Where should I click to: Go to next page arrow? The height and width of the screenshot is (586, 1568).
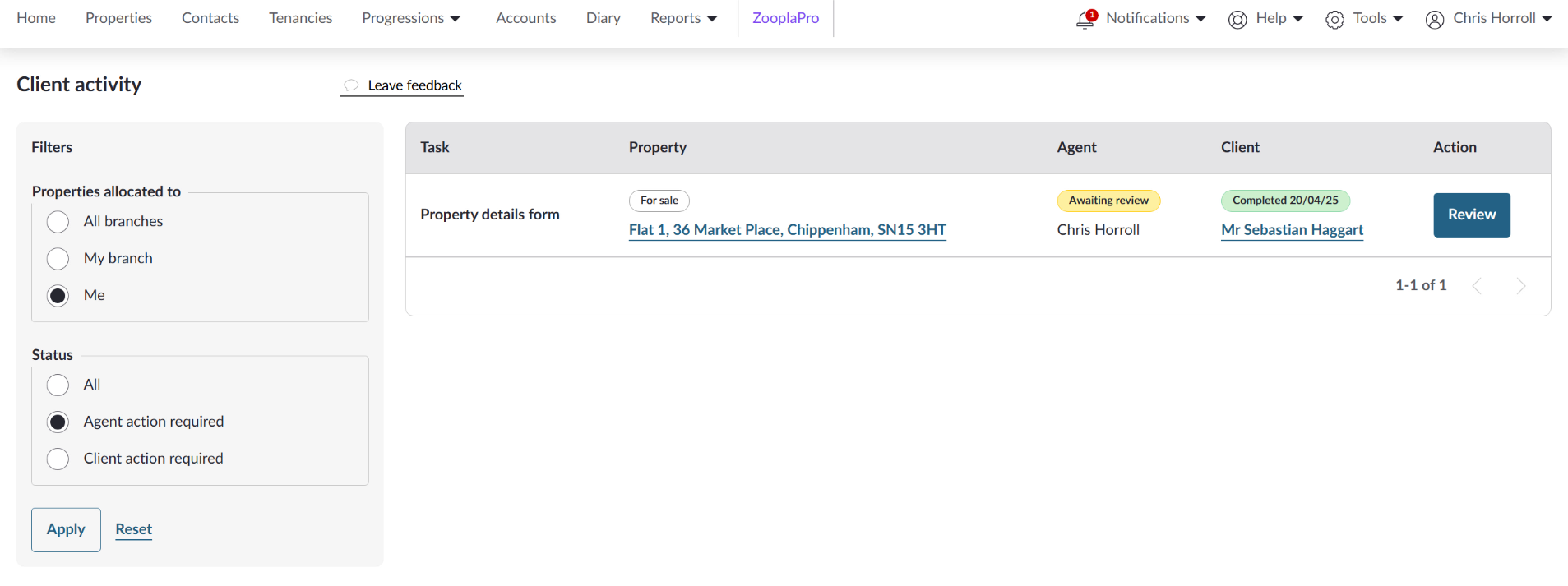1521,286
